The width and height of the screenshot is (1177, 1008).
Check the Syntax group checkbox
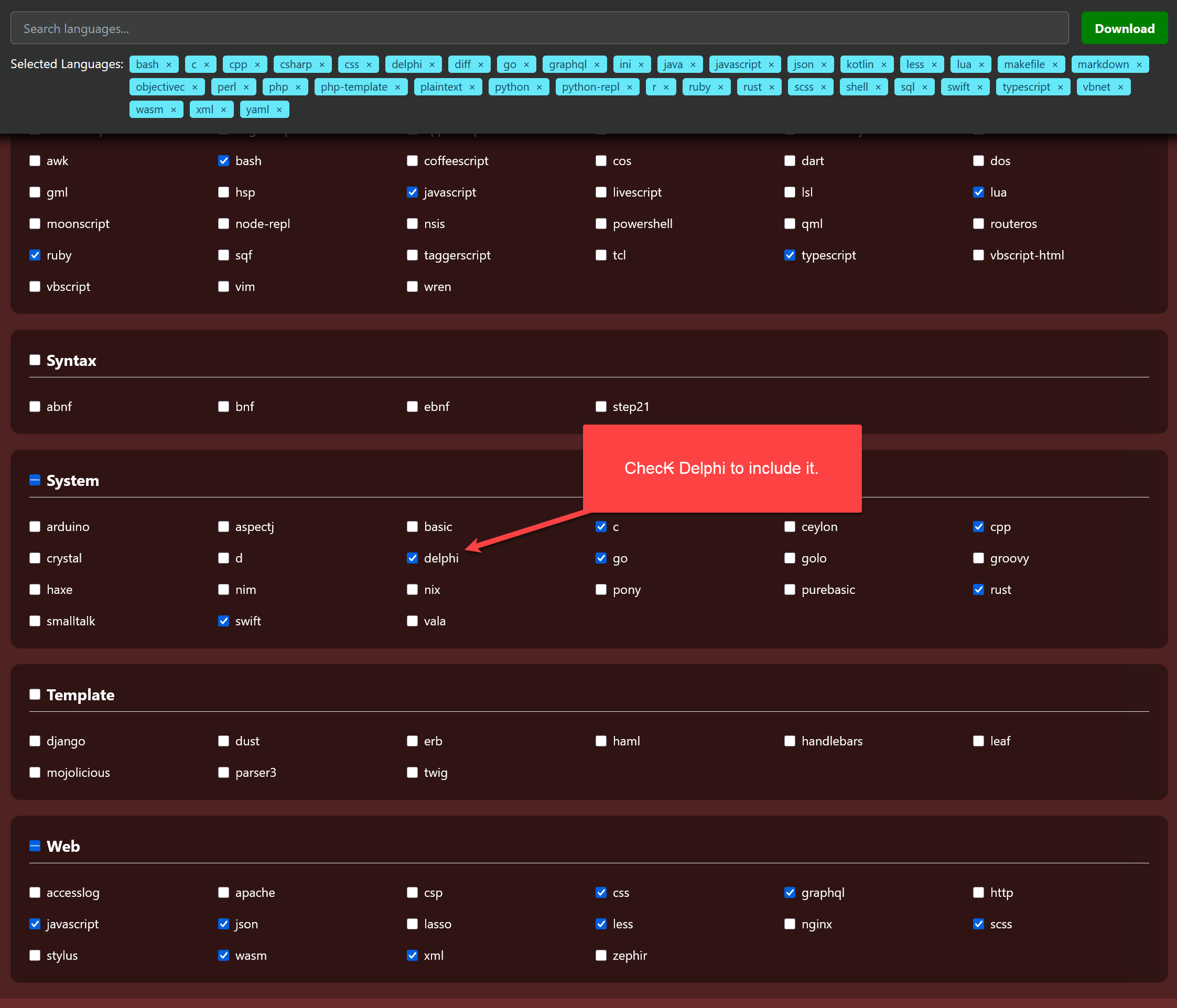(35, 360)
